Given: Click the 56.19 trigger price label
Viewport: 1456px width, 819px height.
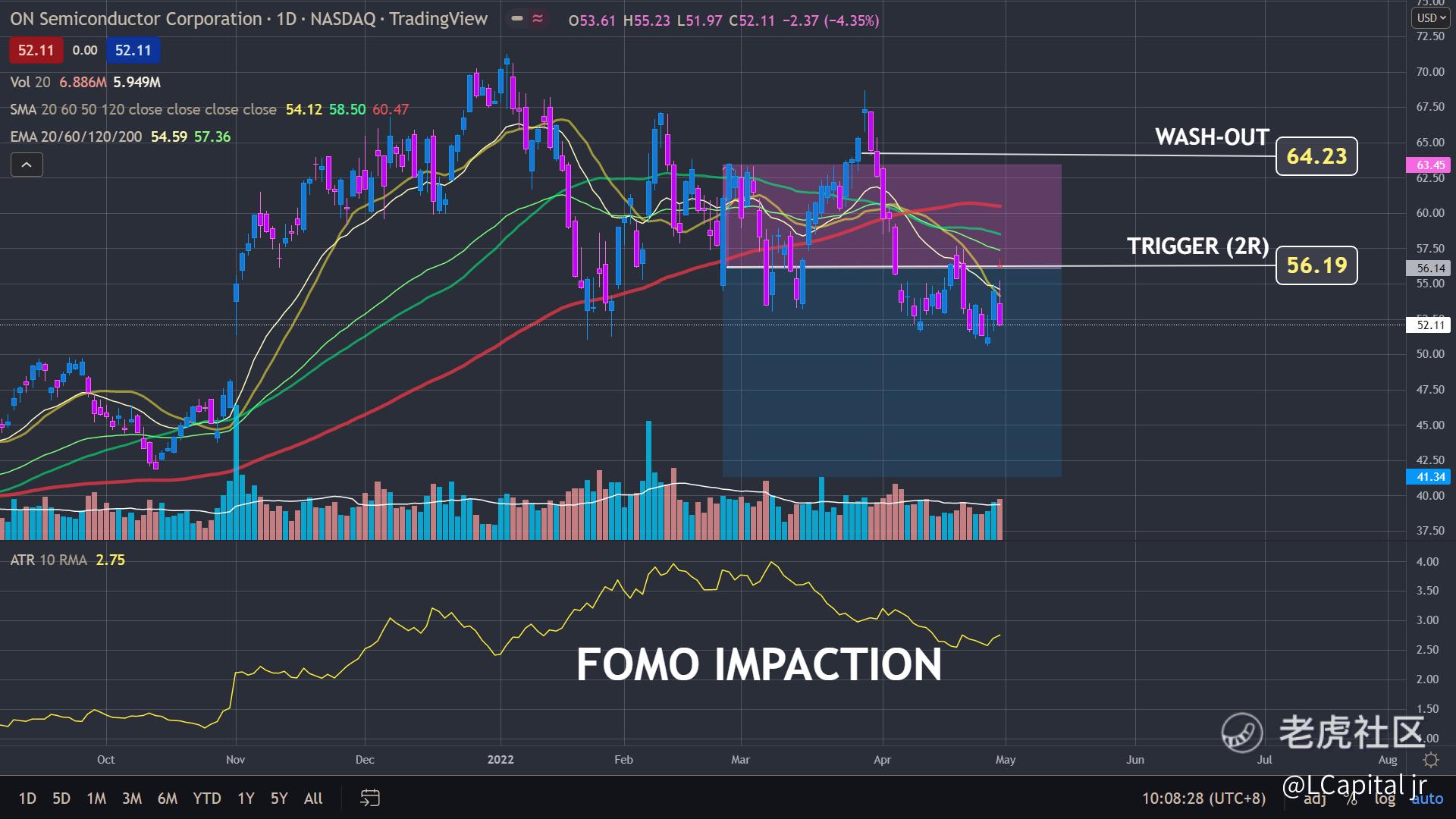Looking at the screenshot, I should (x=1316, y=265).
